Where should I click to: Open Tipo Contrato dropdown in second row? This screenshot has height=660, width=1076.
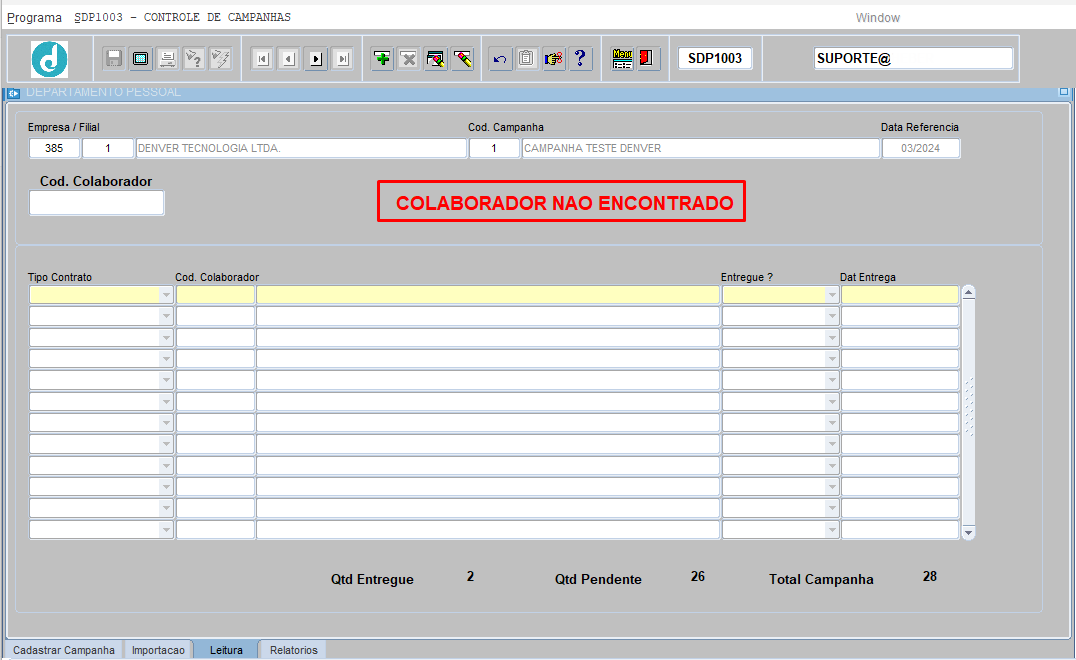click(x=166, y=316)
